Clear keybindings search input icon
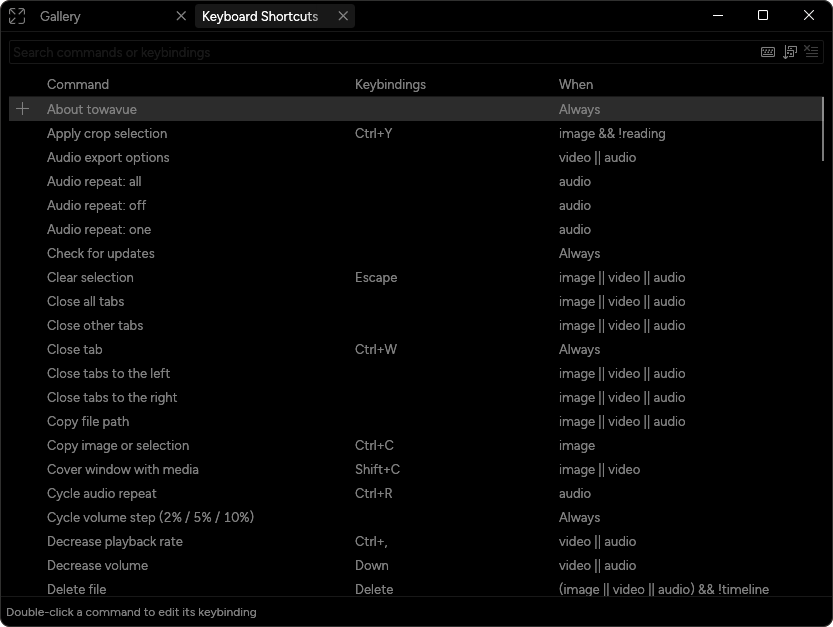833x627 pixels. (811, 52)
